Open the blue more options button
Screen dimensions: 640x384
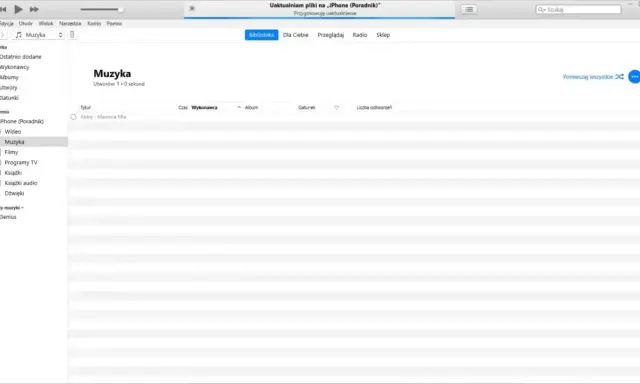[634, 77]
